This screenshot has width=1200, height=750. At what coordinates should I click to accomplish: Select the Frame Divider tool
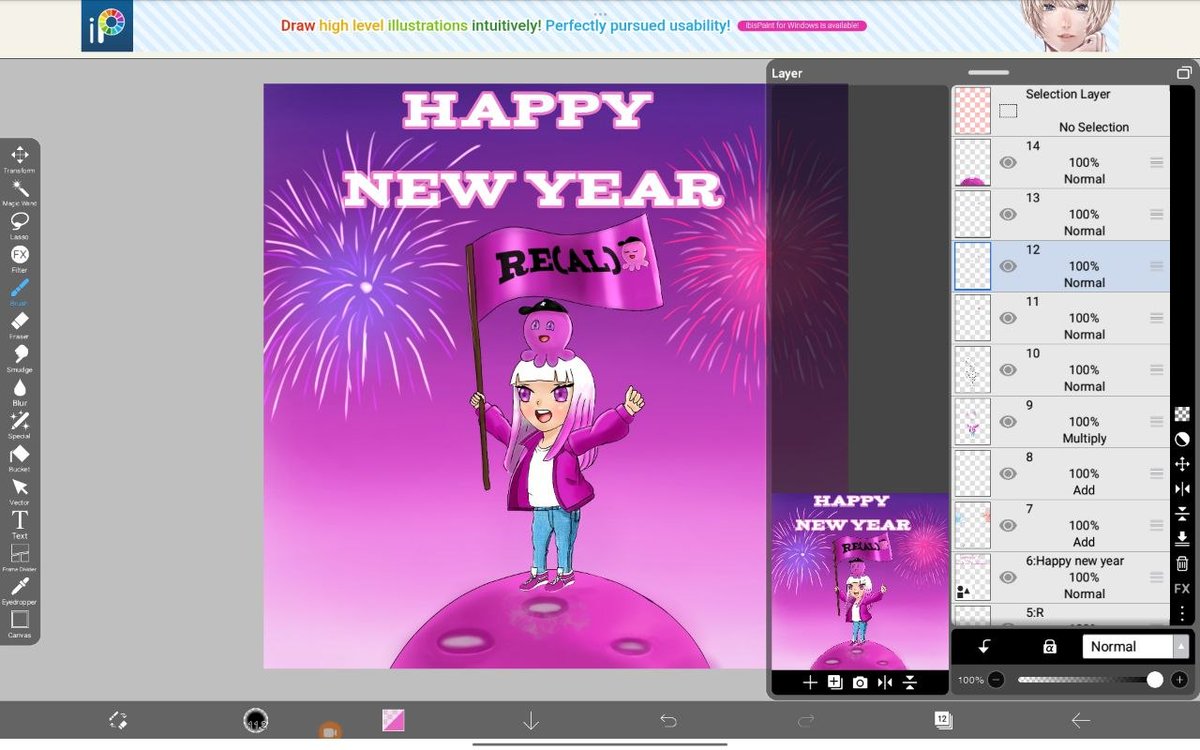coord(19,557)
